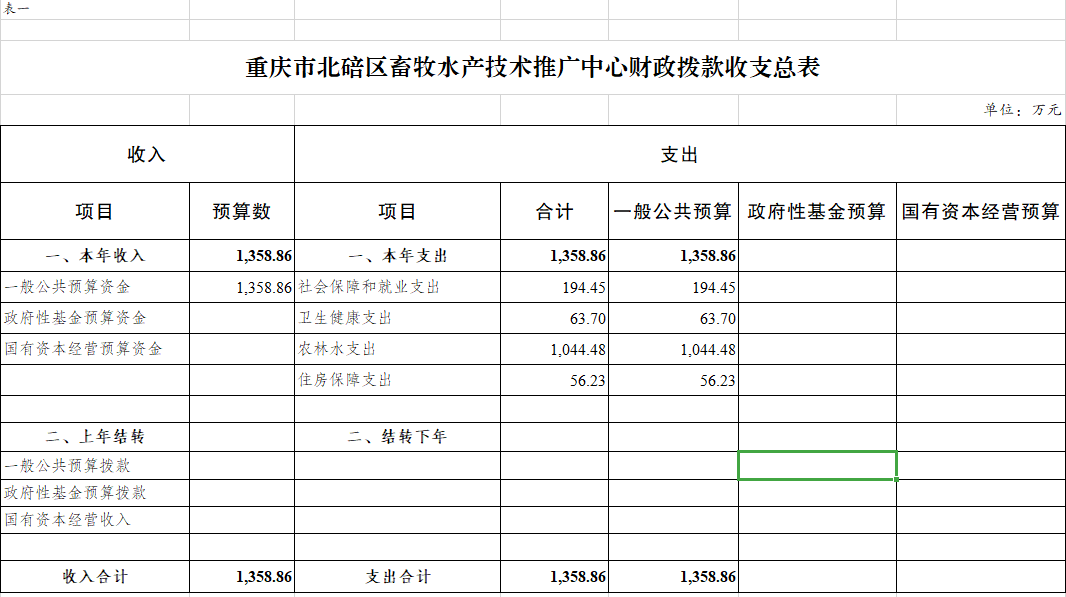
Task: Select the 国有资本经营预算资金 cell
Action: click(x=94, y=349)
